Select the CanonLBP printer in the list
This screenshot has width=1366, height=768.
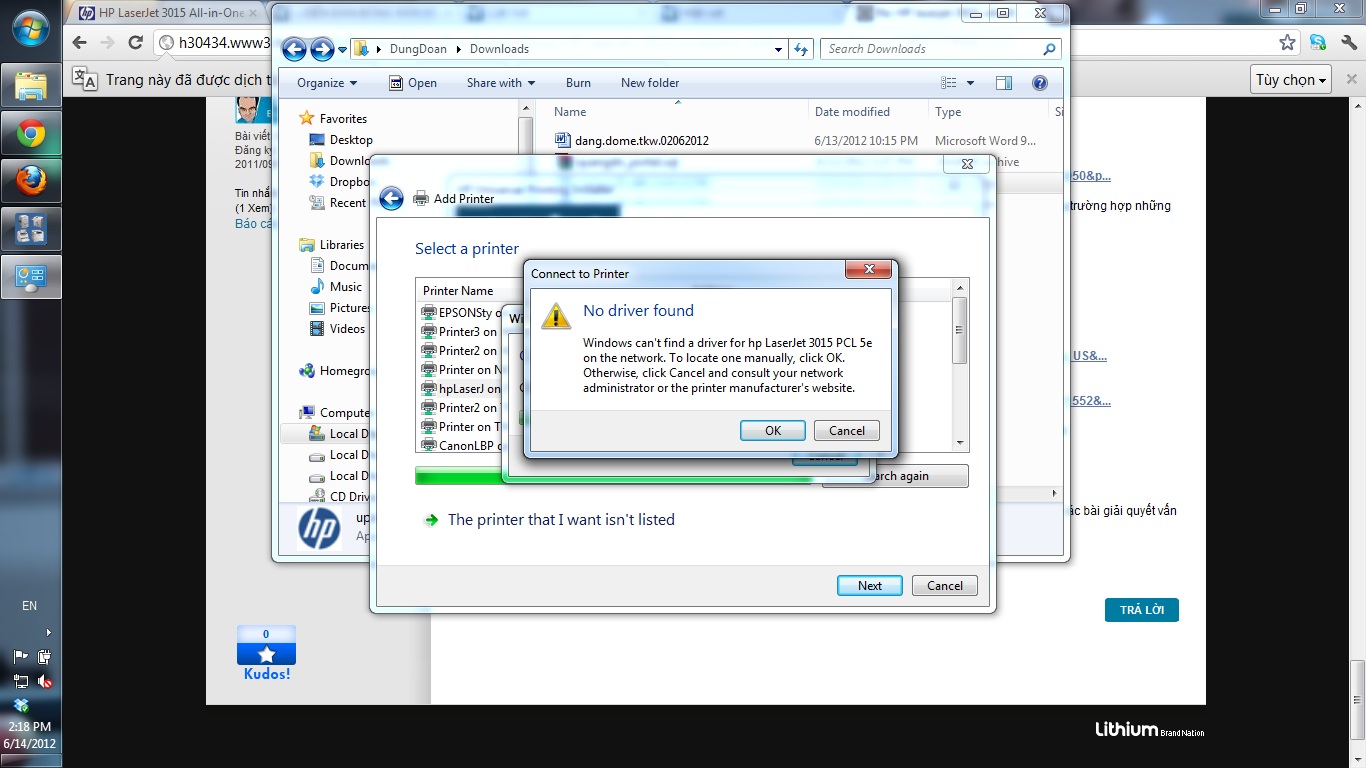[x=461, y=446]
